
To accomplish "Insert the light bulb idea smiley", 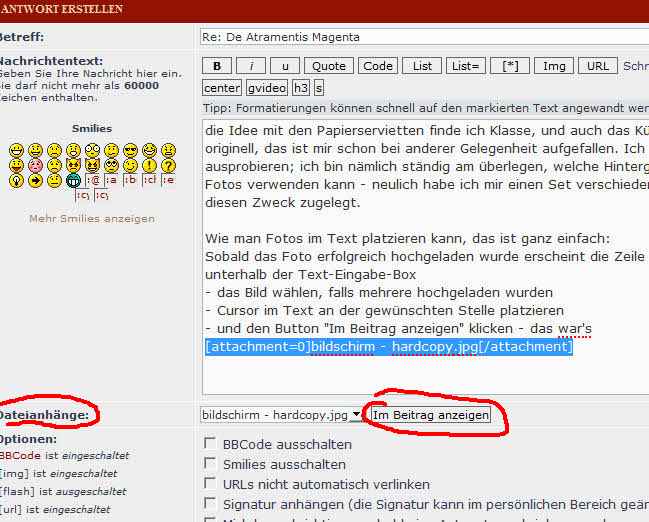I will (x=16, y=181).
